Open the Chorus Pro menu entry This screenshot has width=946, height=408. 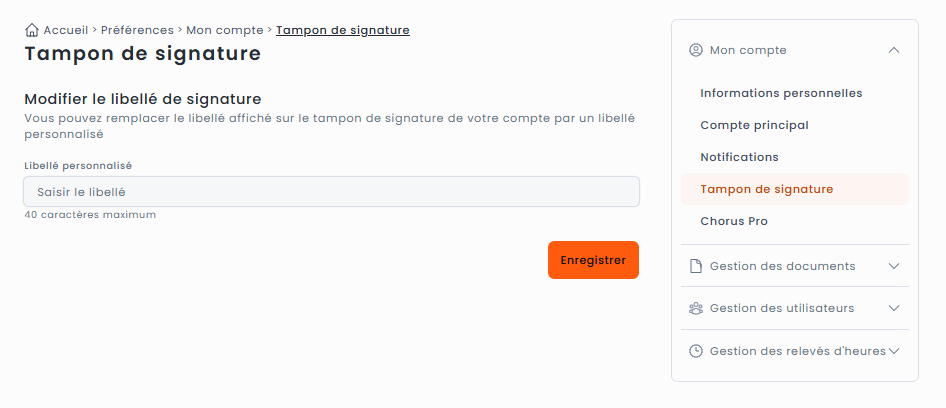pos(734,221)
